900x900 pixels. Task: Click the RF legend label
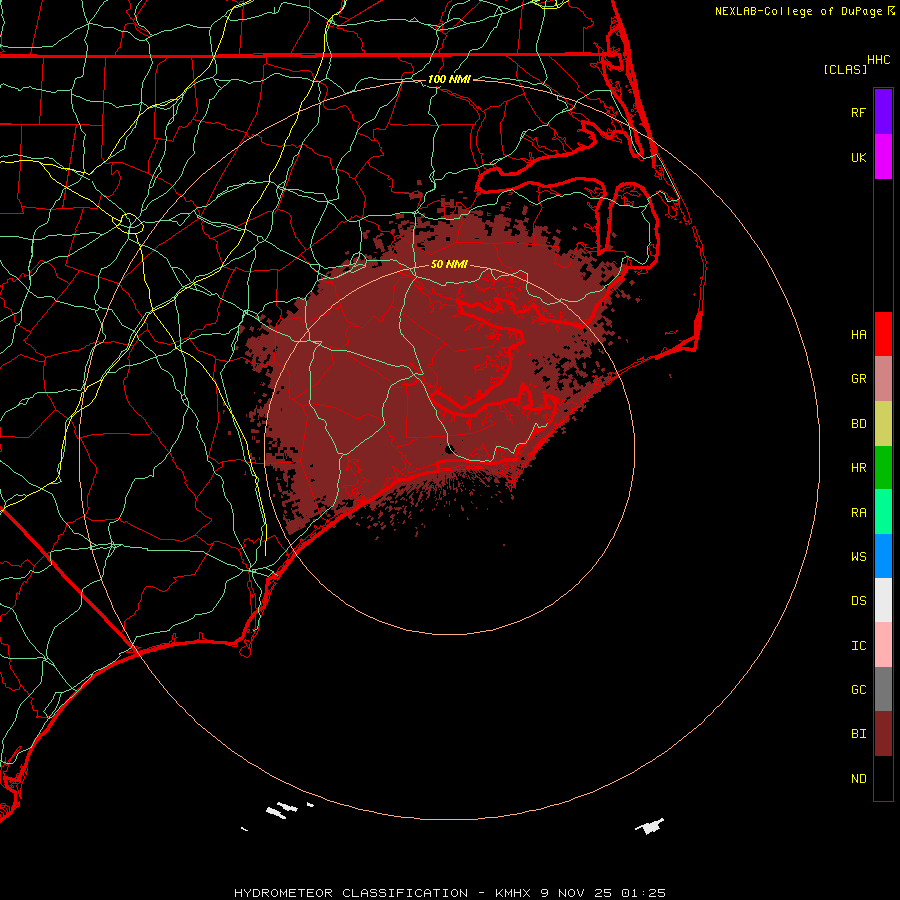pyautogui.click(x=858, y=112)
